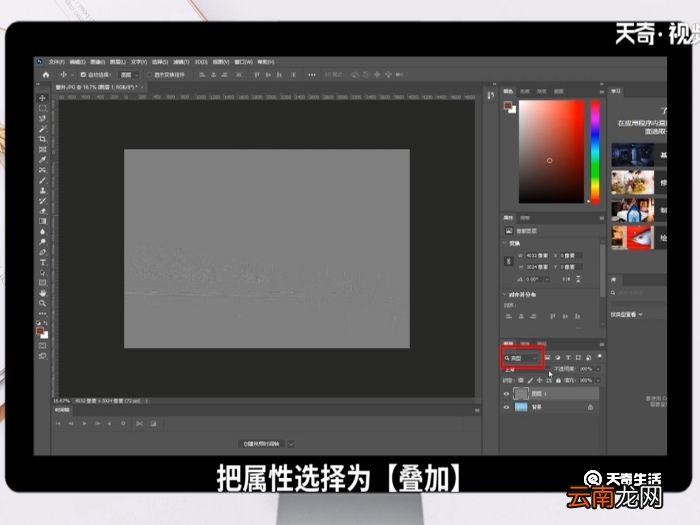This screenshot has width=700, height=525.
Task: Hide the Background layer eye icon
Action: (506, 407)
